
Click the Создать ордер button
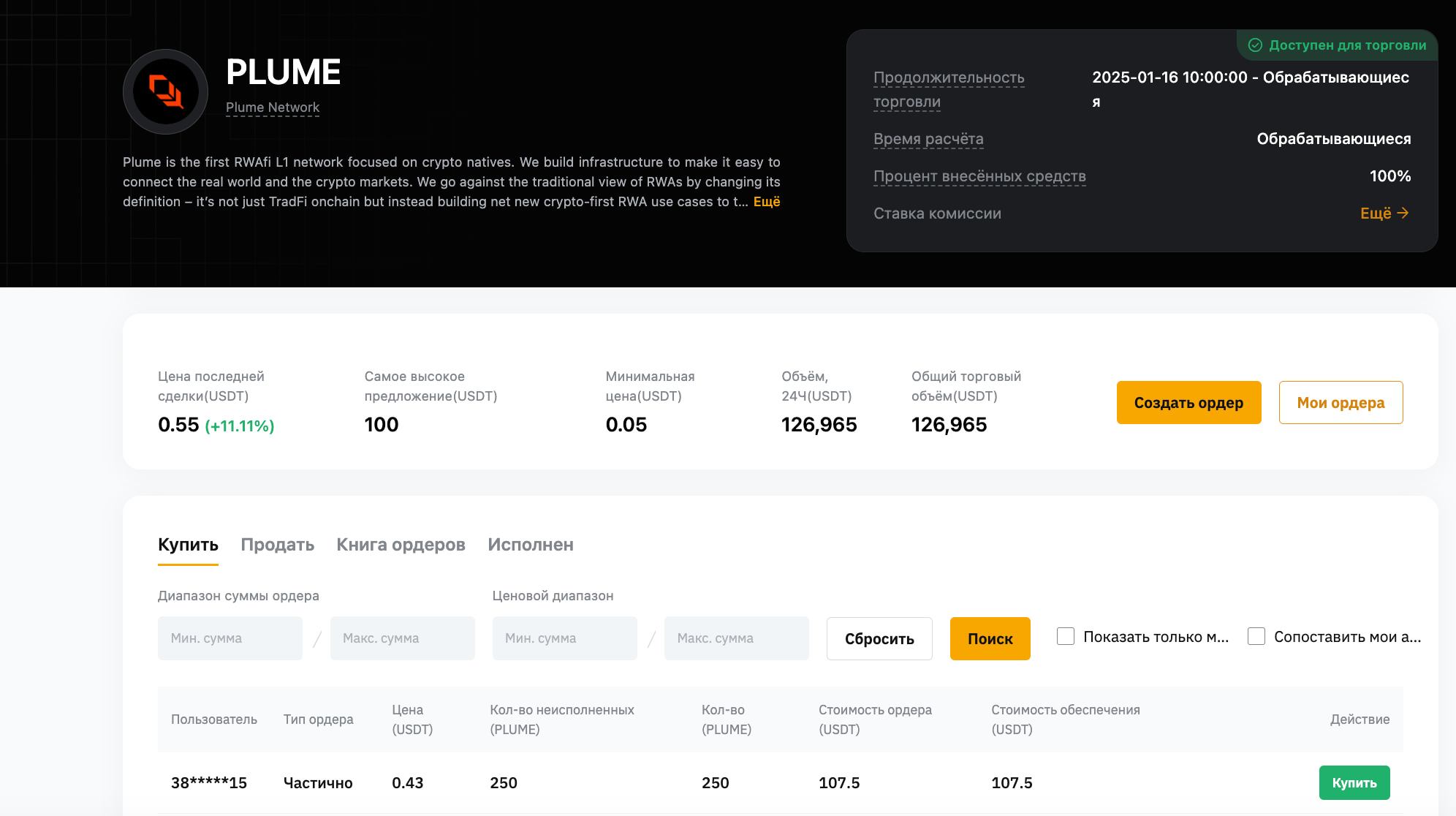click(x=1188, y=402)
